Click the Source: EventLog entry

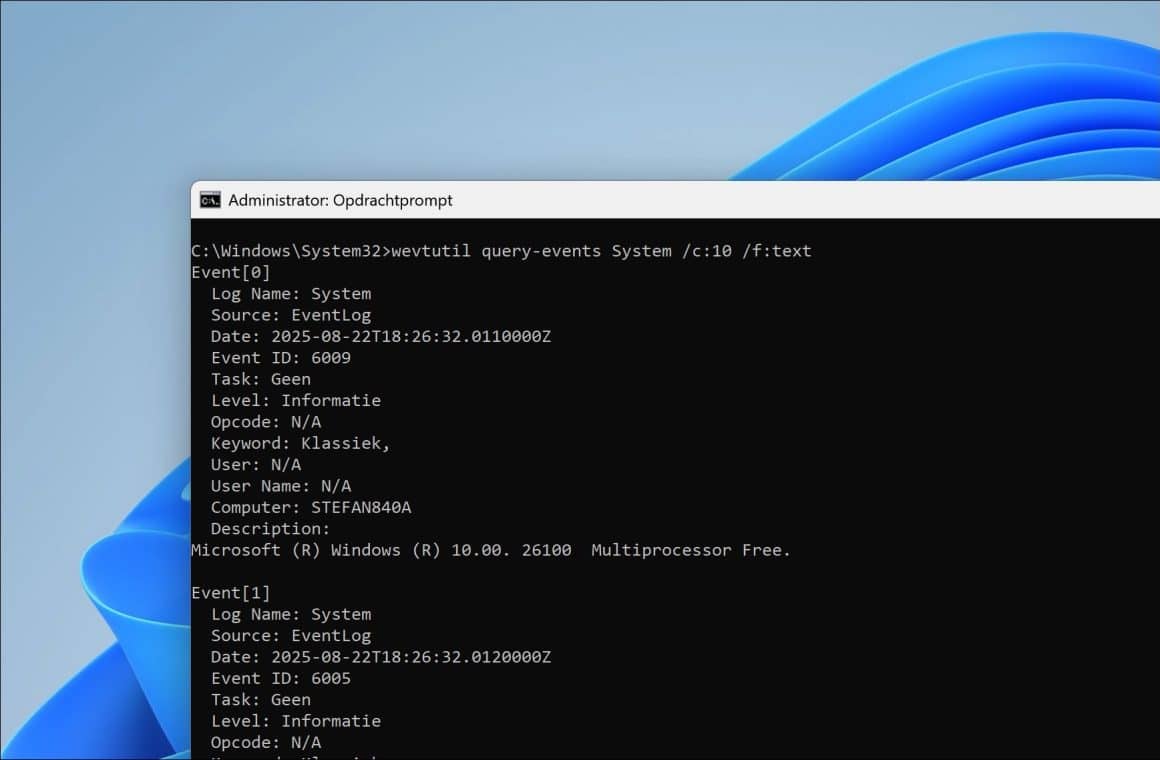click(x=291, y=314)
